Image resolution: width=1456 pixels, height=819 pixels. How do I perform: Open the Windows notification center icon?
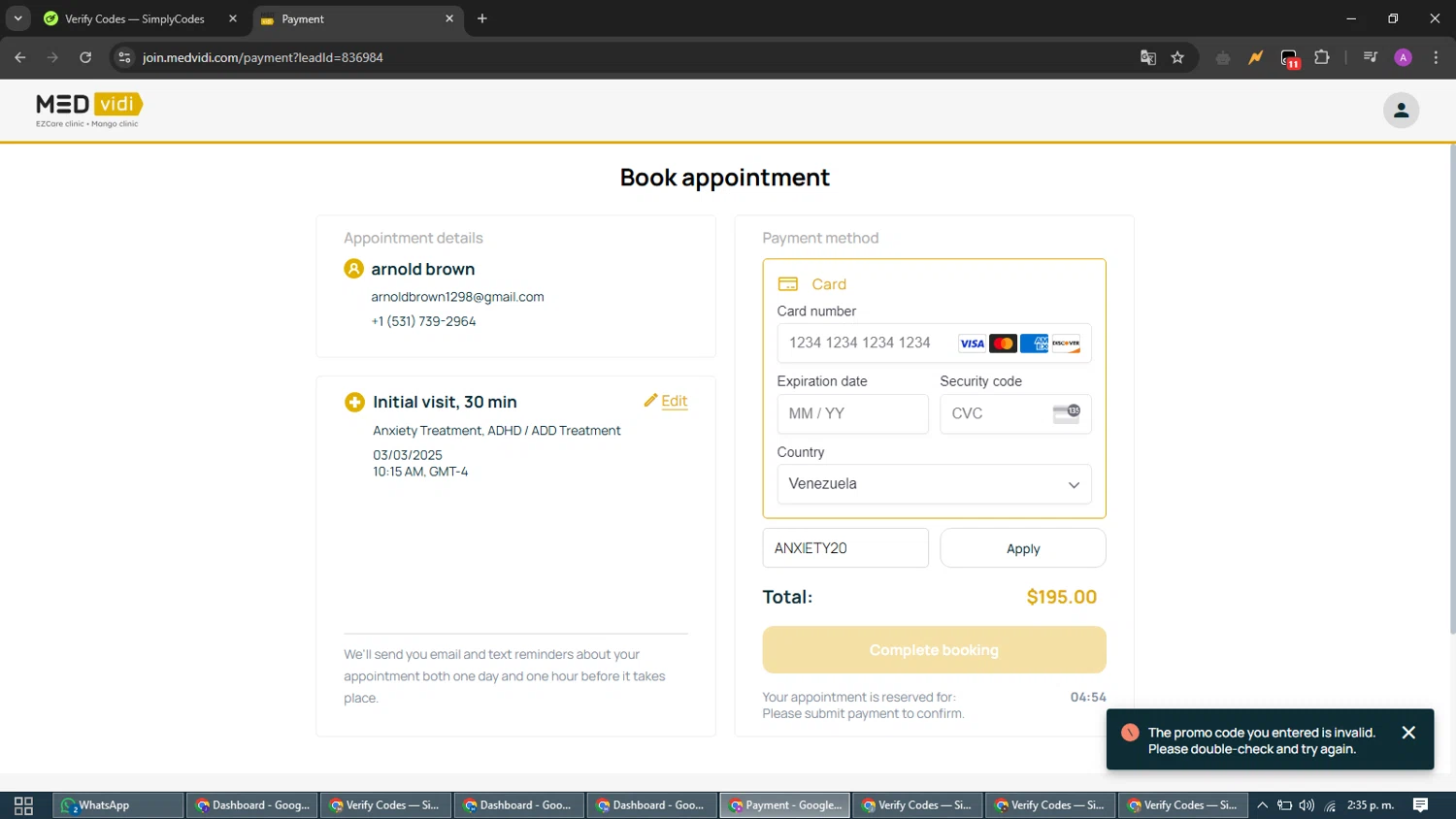pyautogui.click(x=1421, y=805)
